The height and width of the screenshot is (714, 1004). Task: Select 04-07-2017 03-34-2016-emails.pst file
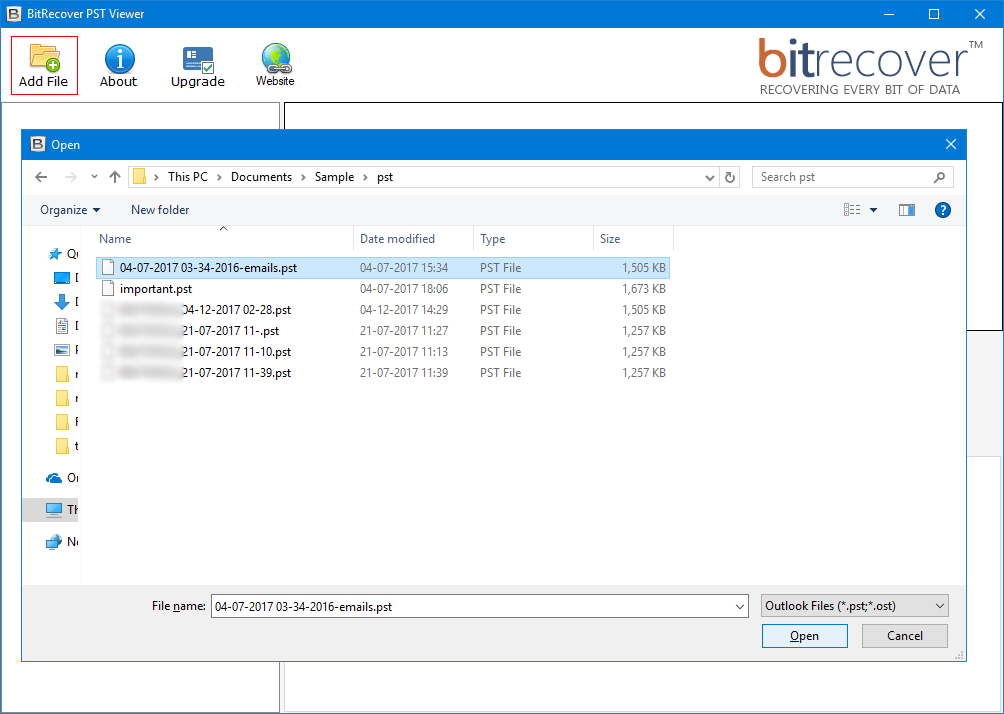click(383, 268)
